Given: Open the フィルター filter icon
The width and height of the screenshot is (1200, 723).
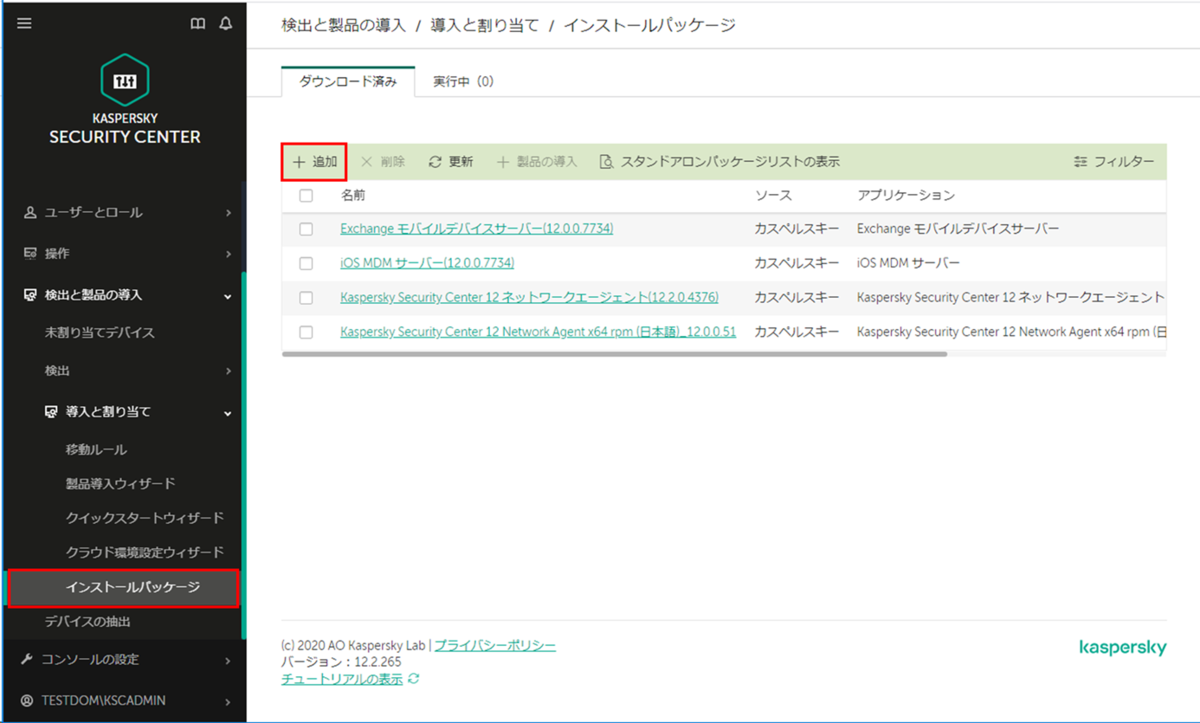Looking at the screenshot, I should 1081,160.
